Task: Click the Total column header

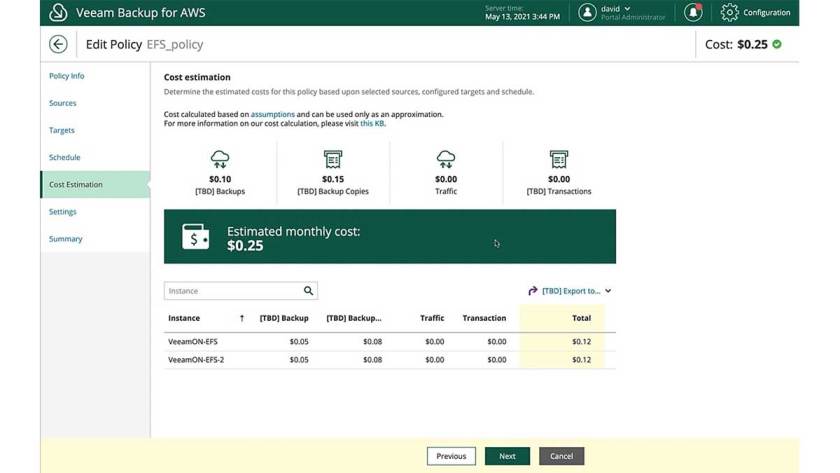Action: (581, 318)
